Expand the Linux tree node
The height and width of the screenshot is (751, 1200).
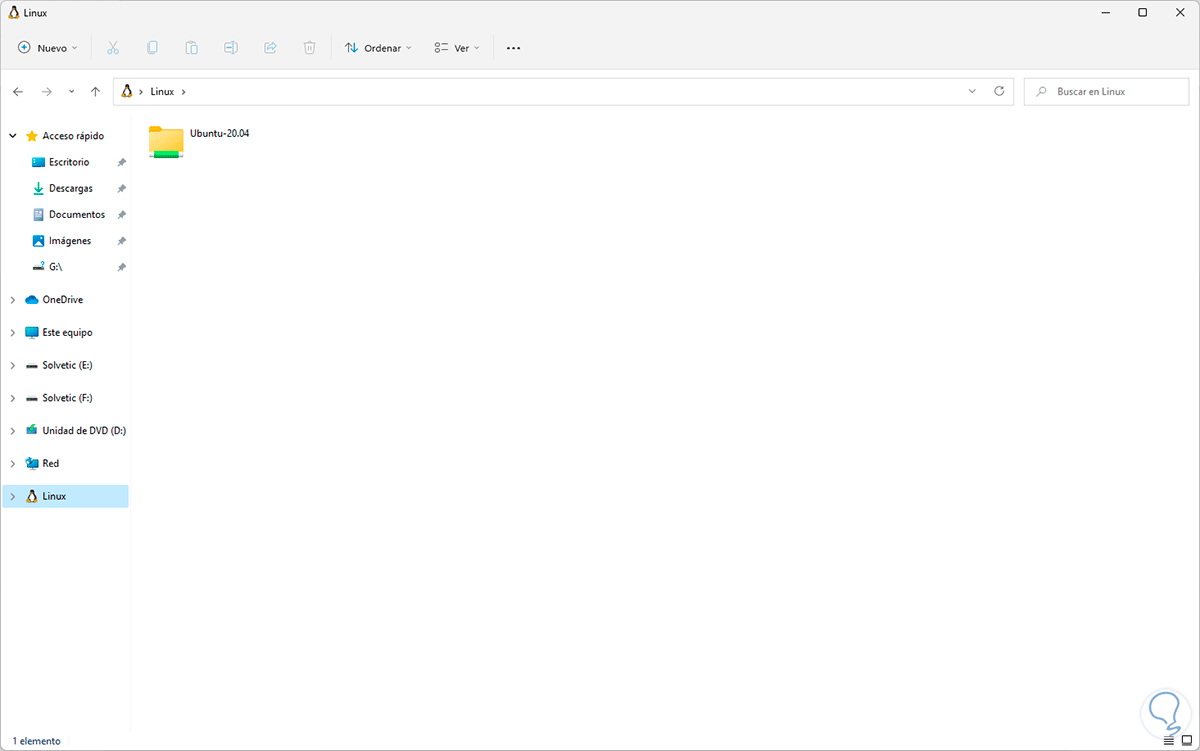(12, 496)
